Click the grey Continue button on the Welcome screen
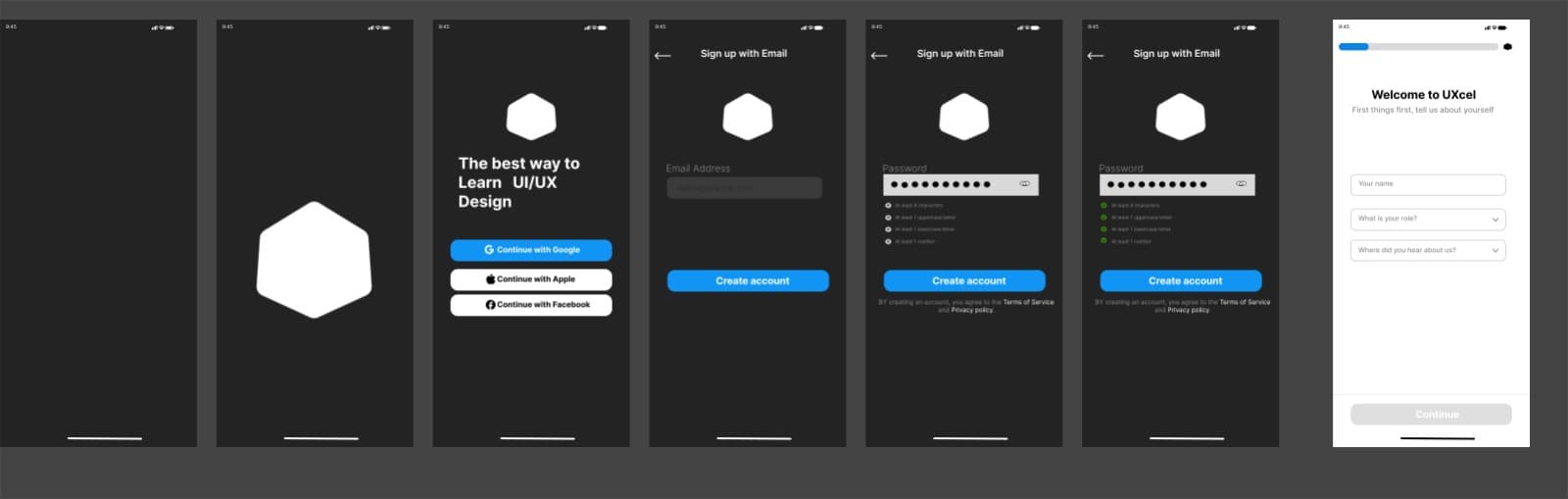The height and width of the screenshot is (499, 1568). click(x=1432, y=415)
